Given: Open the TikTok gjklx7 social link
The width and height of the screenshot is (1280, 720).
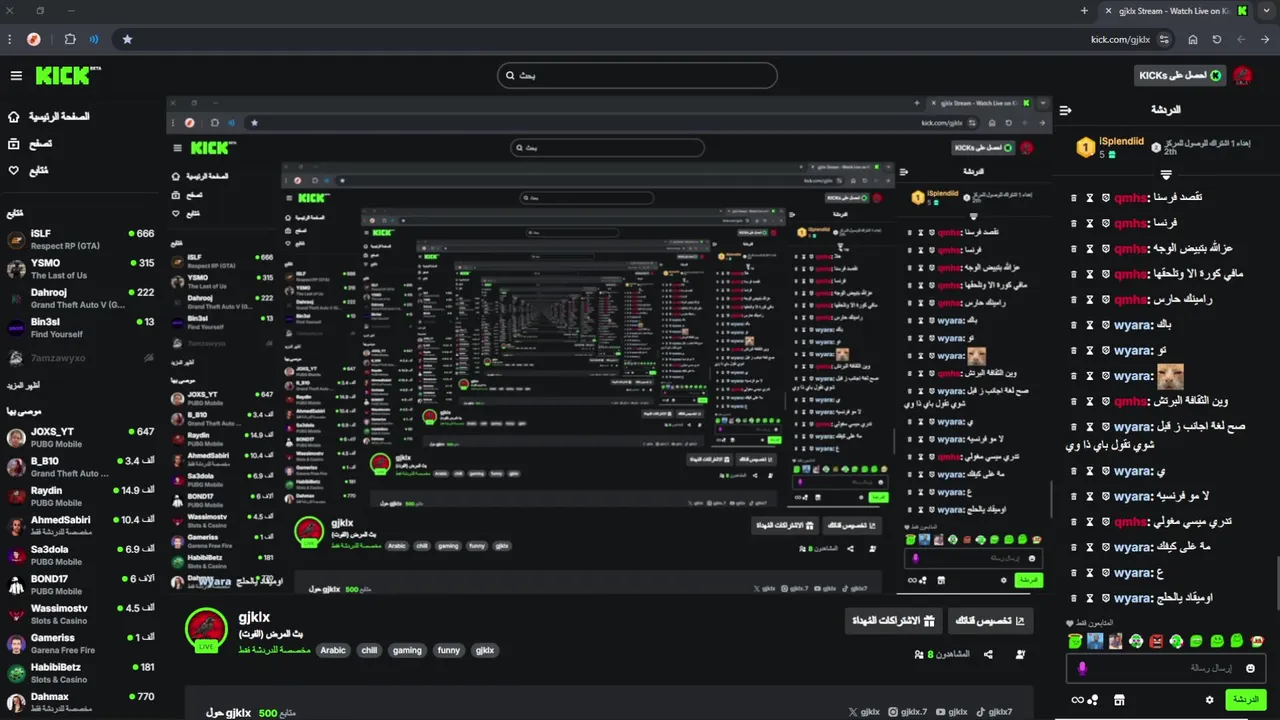Looking at the screenshot, I should (x=995, y=712).
